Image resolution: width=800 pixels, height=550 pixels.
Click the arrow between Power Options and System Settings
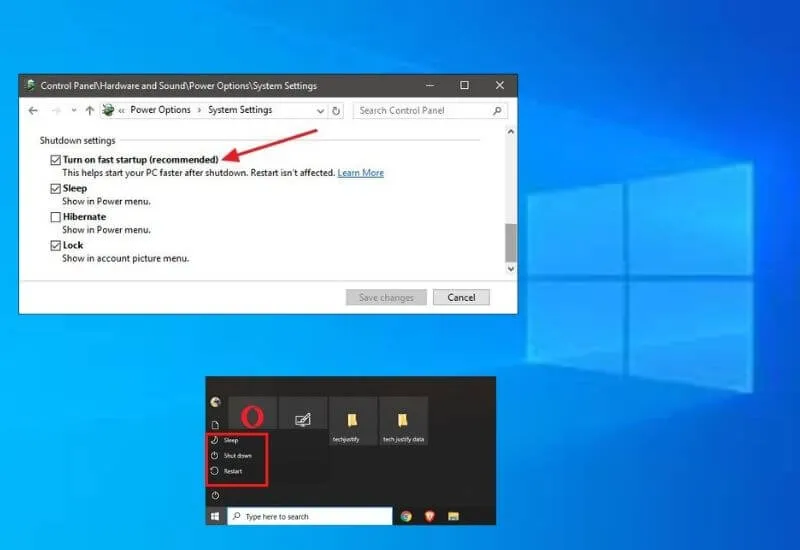[199, 111]
